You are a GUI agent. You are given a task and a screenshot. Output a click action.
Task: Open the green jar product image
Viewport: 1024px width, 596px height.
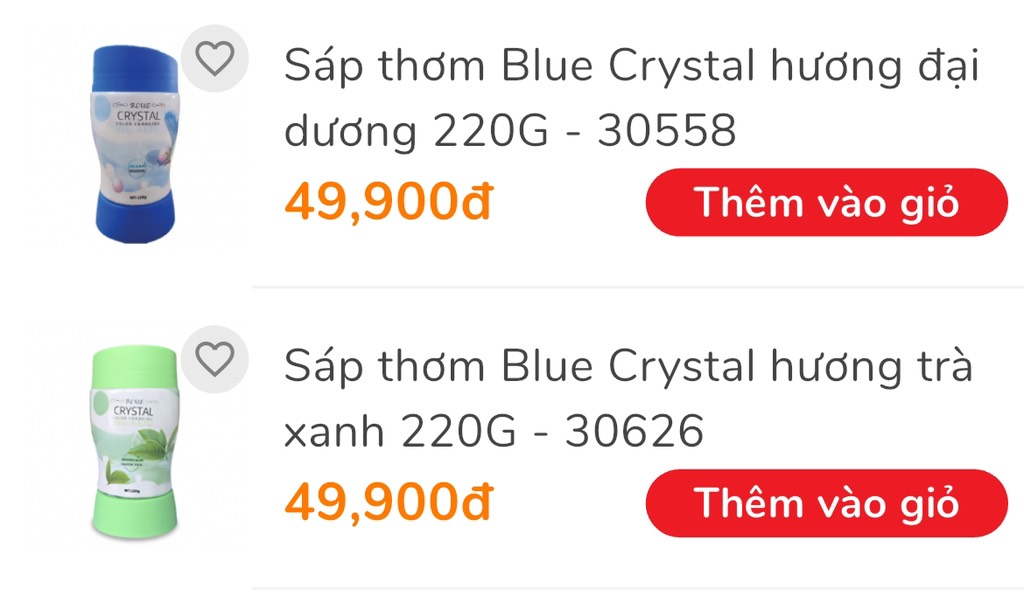pos(135,443)
